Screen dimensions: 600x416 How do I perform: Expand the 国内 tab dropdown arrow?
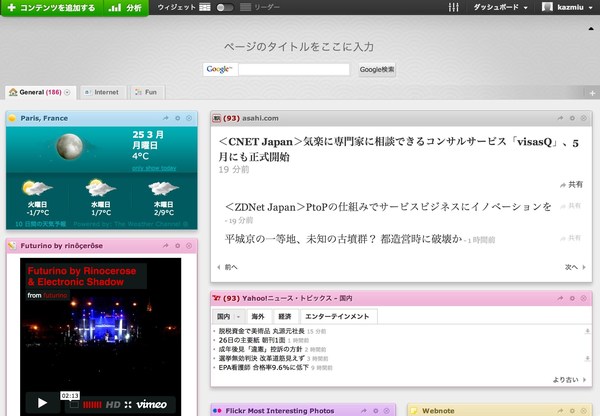point(238,317)
